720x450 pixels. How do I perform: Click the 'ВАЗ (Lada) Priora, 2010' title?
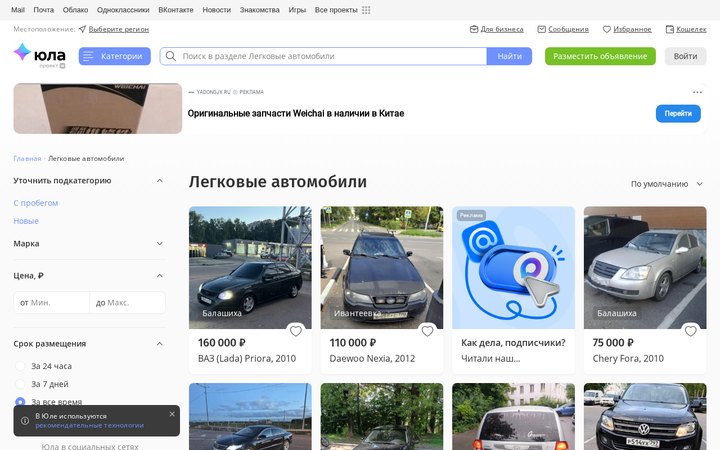click(247, 359)
